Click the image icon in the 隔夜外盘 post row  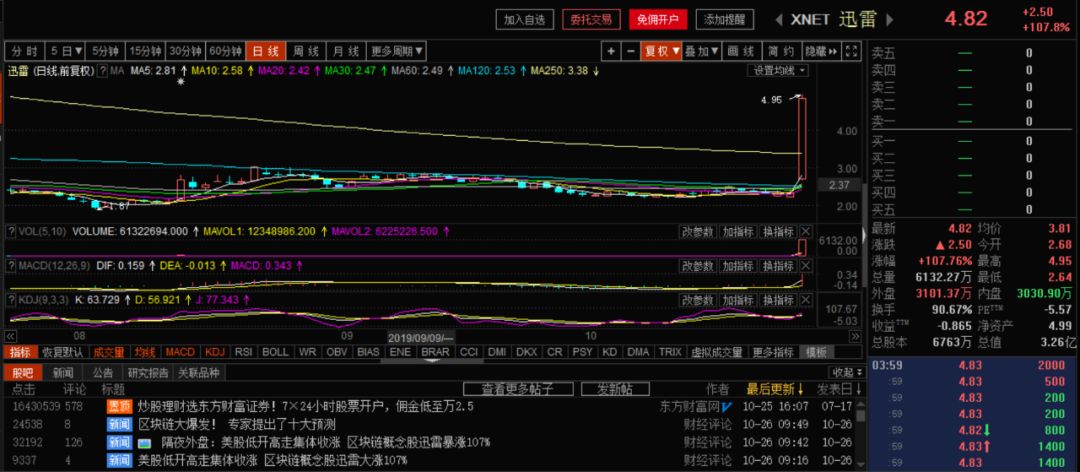pos(145,442)
